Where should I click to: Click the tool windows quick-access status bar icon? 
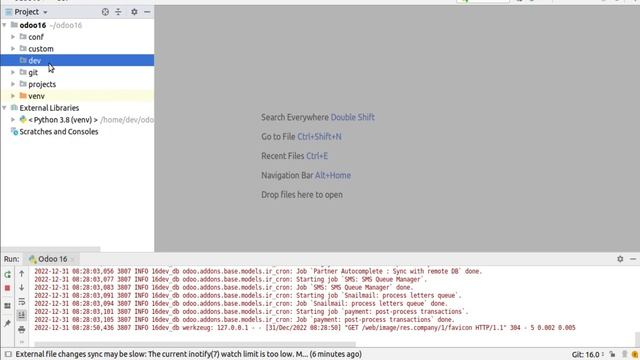pyautogui.click(x=8, y=354)
